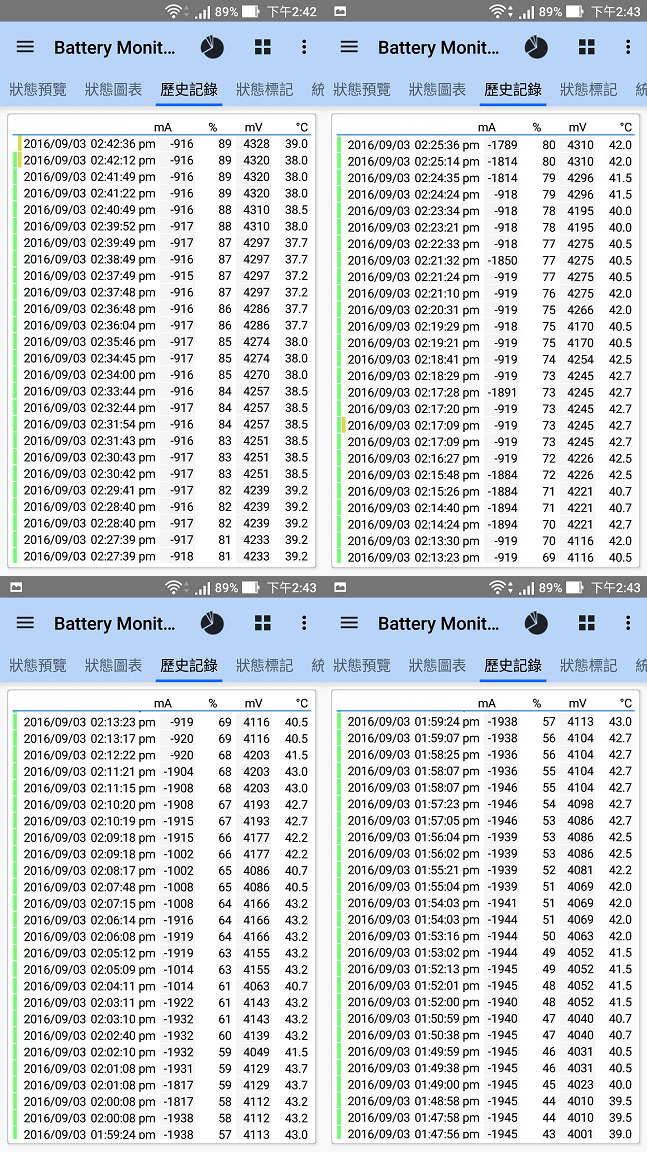
Task: Open pie chart icon in top-left screenshot
Action: [x=212, y=48]
